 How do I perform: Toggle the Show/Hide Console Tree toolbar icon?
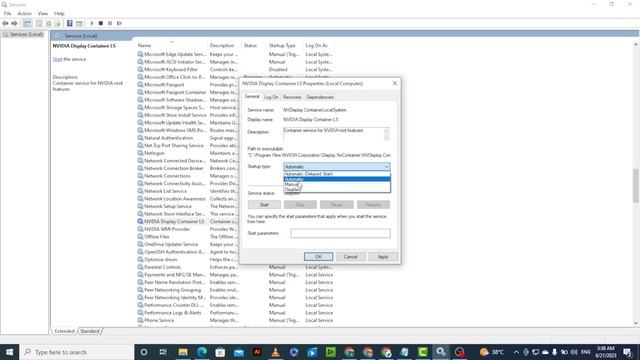pos(27,23)
